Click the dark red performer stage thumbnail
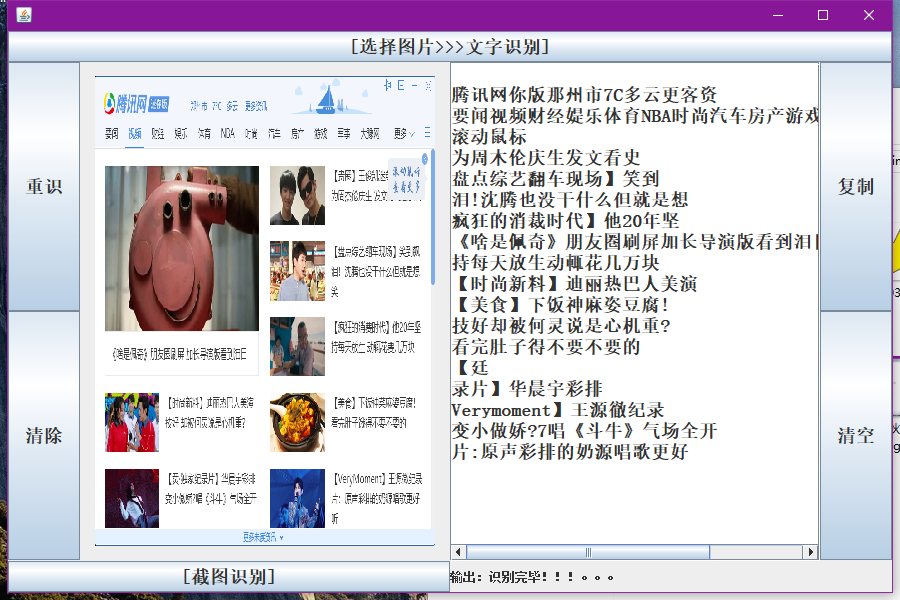 pyautogui.click(x=132, y=498)
